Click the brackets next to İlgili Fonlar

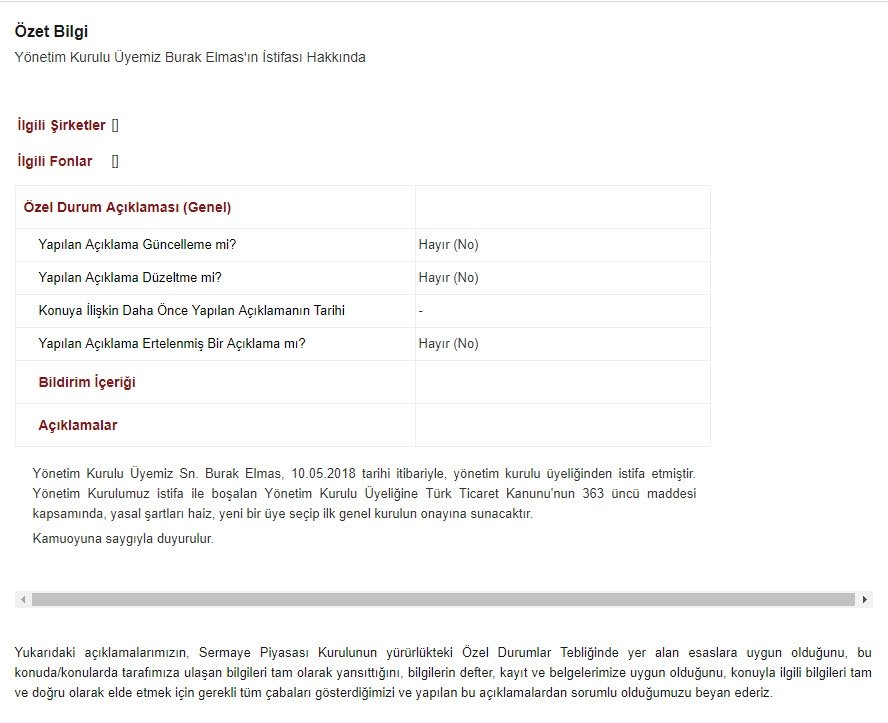pyautogui.click(x=115, y=162)
